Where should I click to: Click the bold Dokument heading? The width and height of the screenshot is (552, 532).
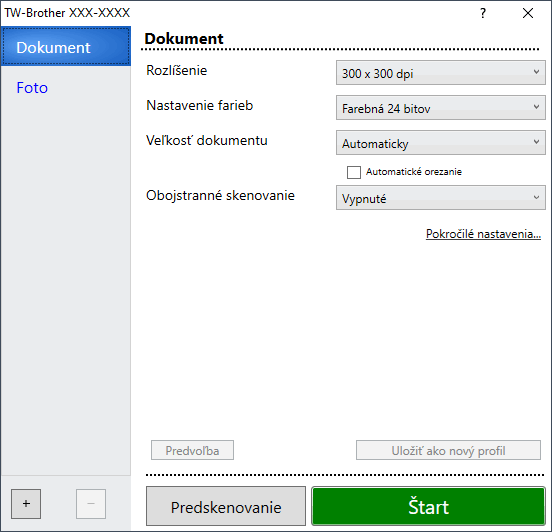point(184,38)
